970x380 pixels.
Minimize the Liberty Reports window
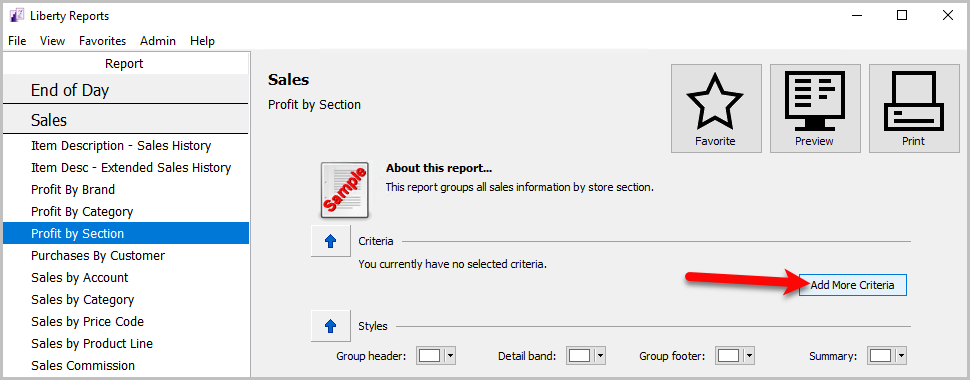click(x=857, y=15)
